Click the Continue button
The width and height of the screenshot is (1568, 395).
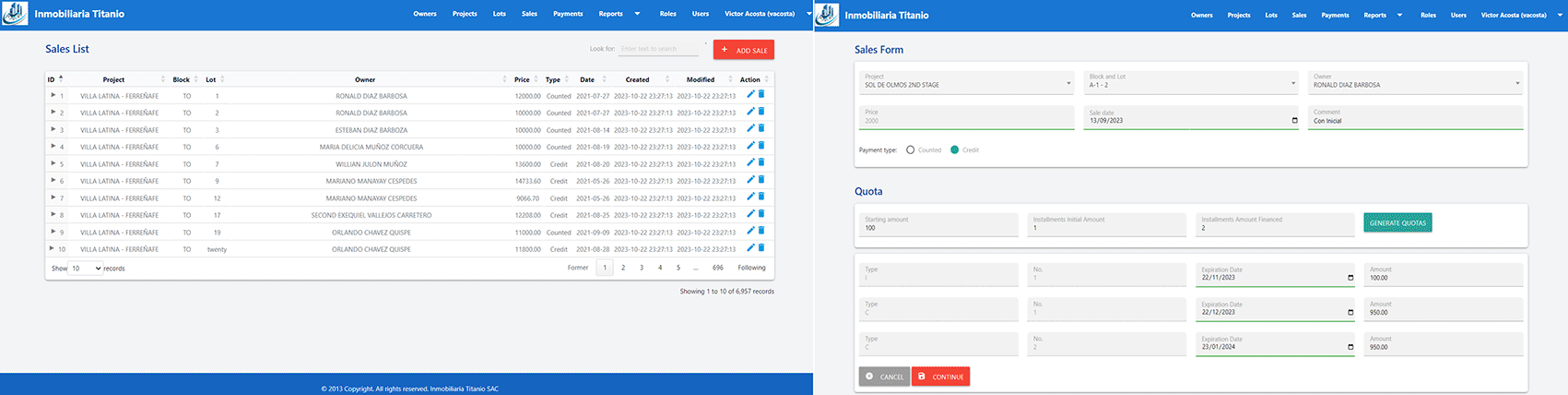point(940,377)
